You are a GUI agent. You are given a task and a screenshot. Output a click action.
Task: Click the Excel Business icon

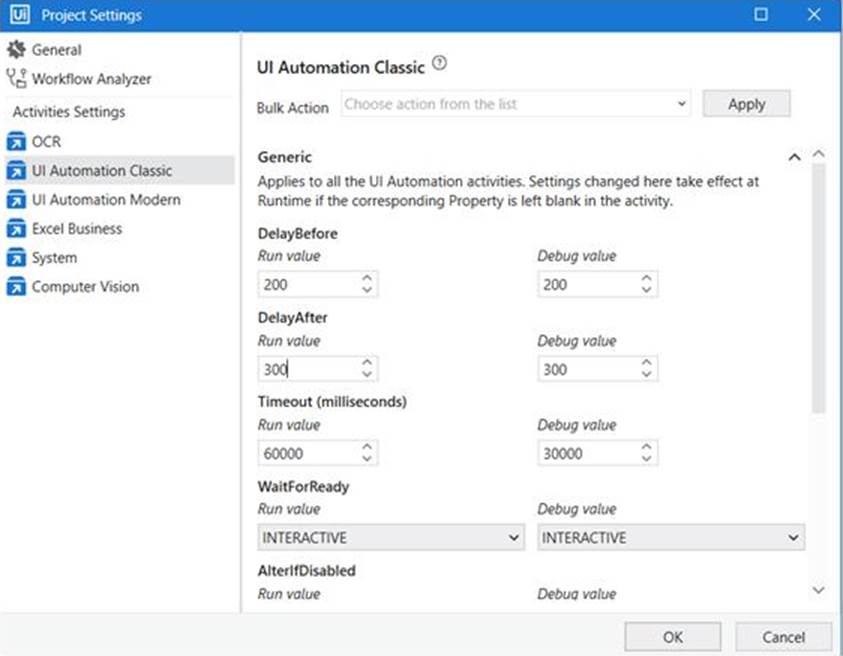coord(16,229)
